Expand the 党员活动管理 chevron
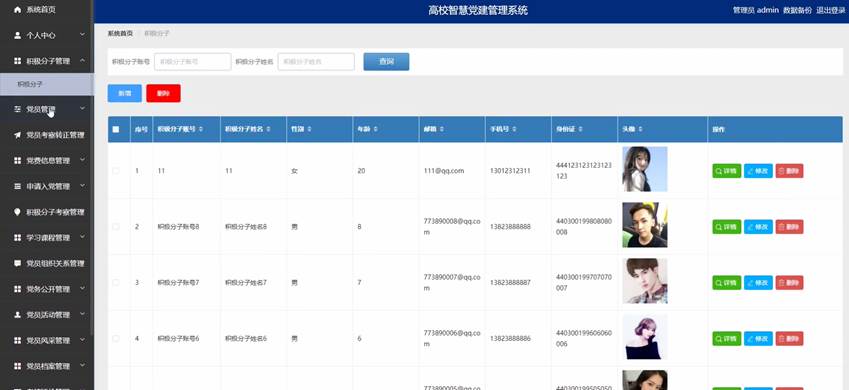The width and height of the screenshot is (849, 390). (x=82, y=314)
